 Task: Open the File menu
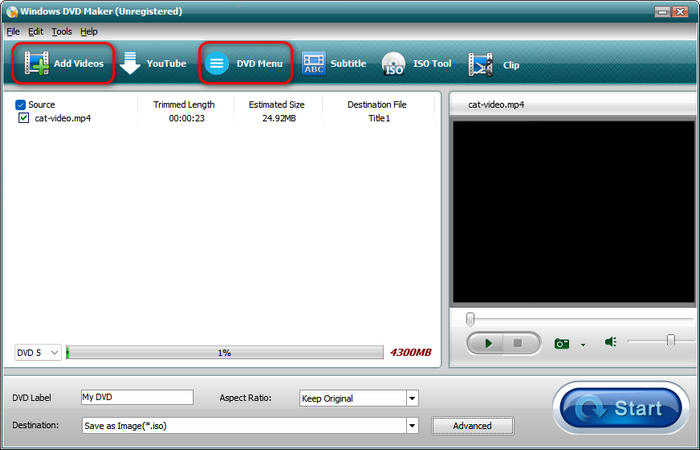(x=13, y=32)
